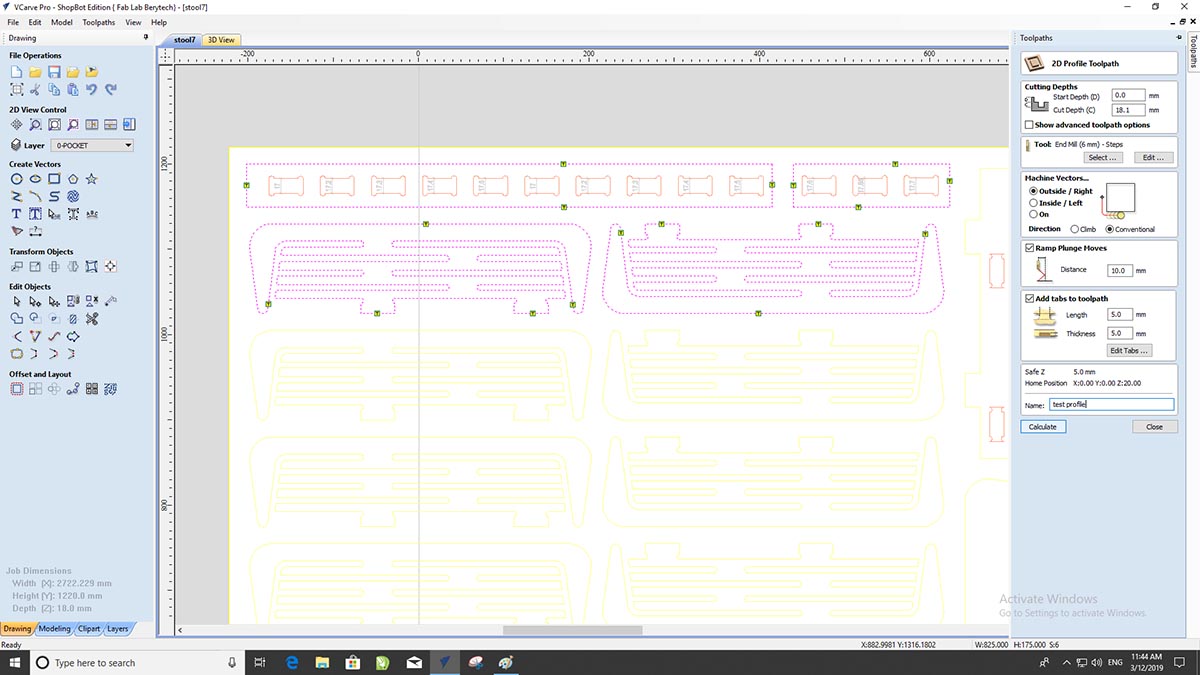
Task: Click the horizontal scrollbar thumb in 2D view
Action: [x=572, y=630]
